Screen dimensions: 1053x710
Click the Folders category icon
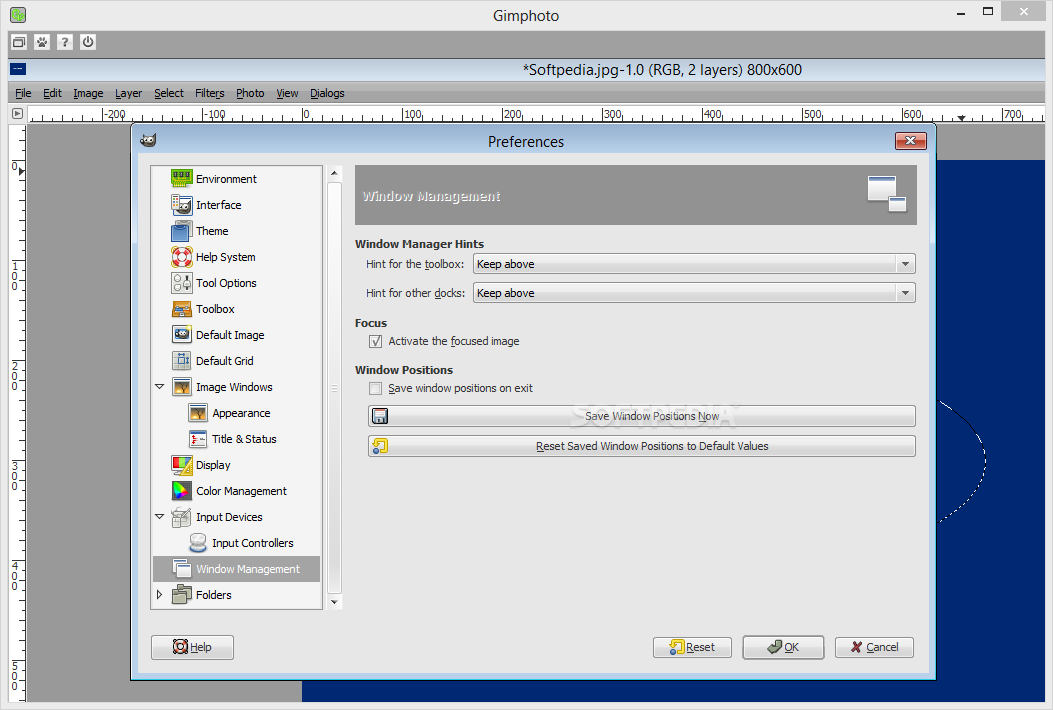coord(182,594)
